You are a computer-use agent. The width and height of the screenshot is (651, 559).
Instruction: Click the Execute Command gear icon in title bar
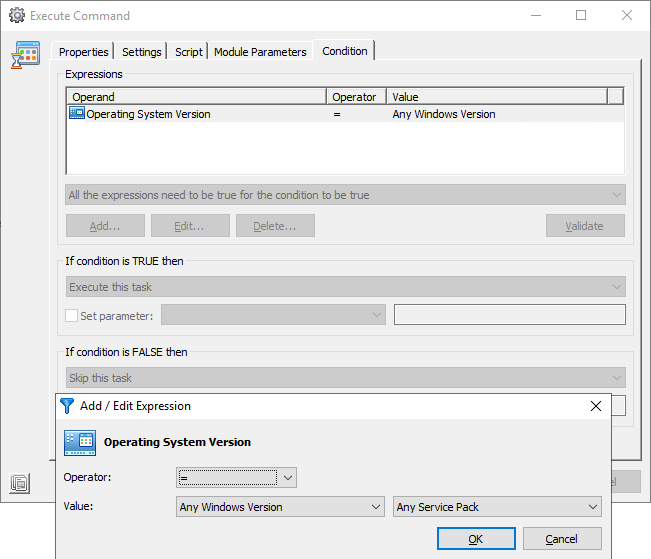point(16,16)
